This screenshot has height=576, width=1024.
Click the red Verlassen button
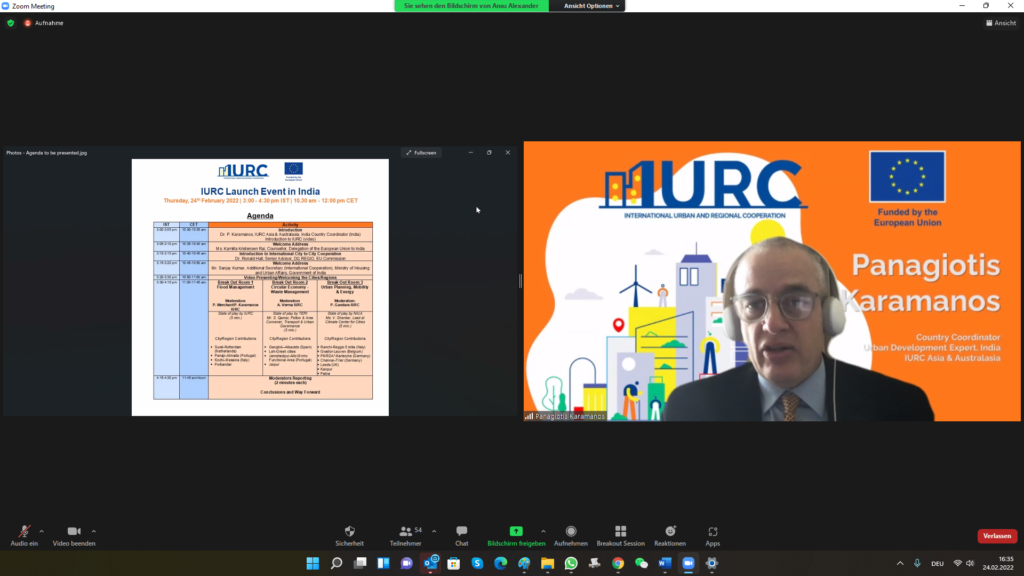(996, 536)
